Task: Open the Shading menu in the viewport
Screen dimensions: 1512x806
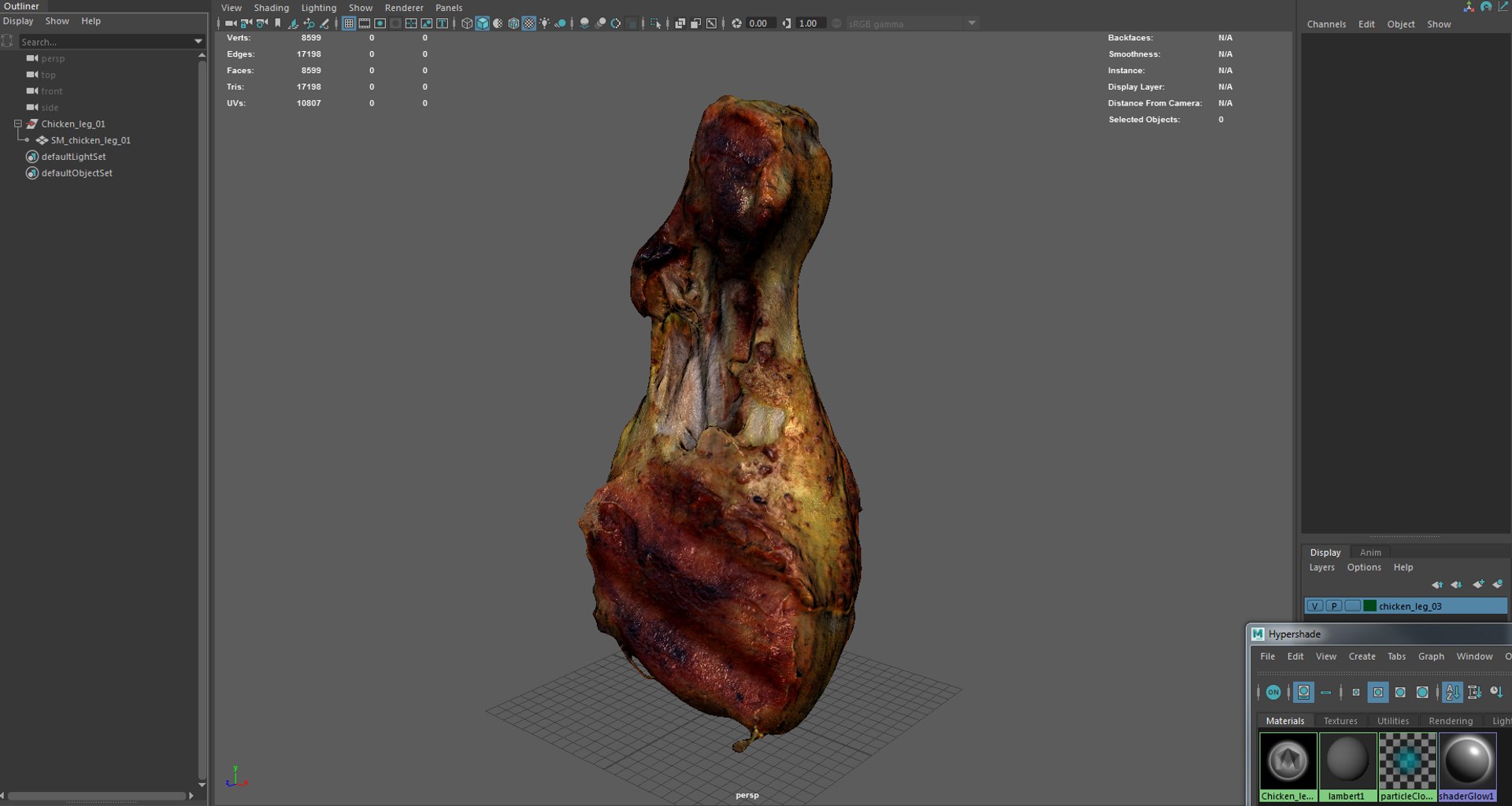Action: (271, 8)
